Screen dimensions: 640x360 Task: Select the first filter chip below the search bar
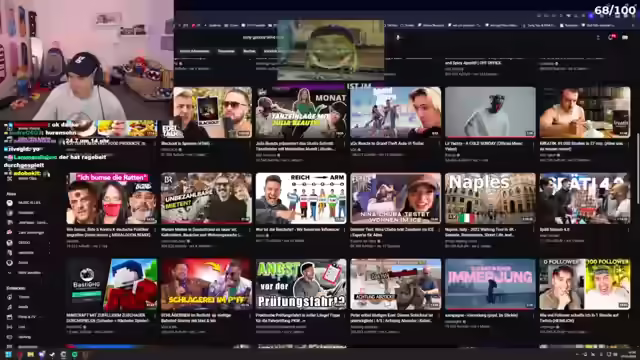[195, 51]
